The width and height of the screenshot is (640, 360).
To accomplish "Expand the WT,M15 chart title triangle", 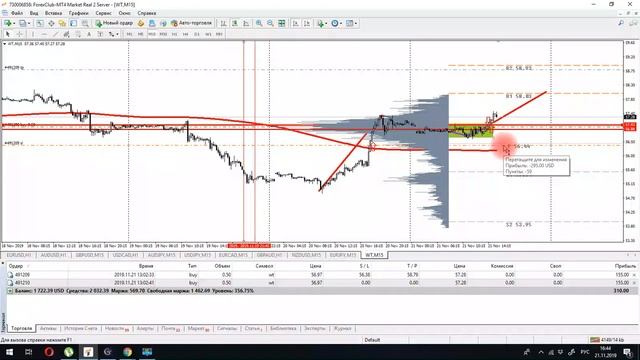I will 4,43.
